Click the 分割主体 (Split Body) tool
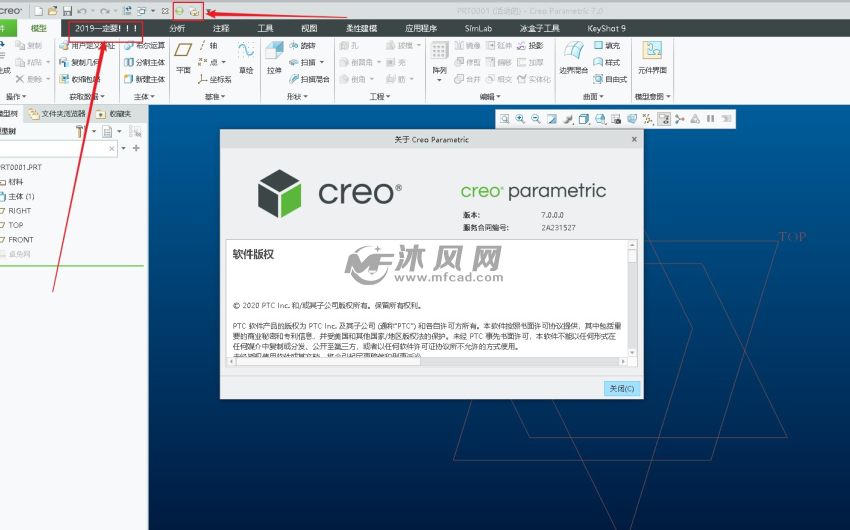Viewport: 850px width, 530px height. click(x=145, y=62)
